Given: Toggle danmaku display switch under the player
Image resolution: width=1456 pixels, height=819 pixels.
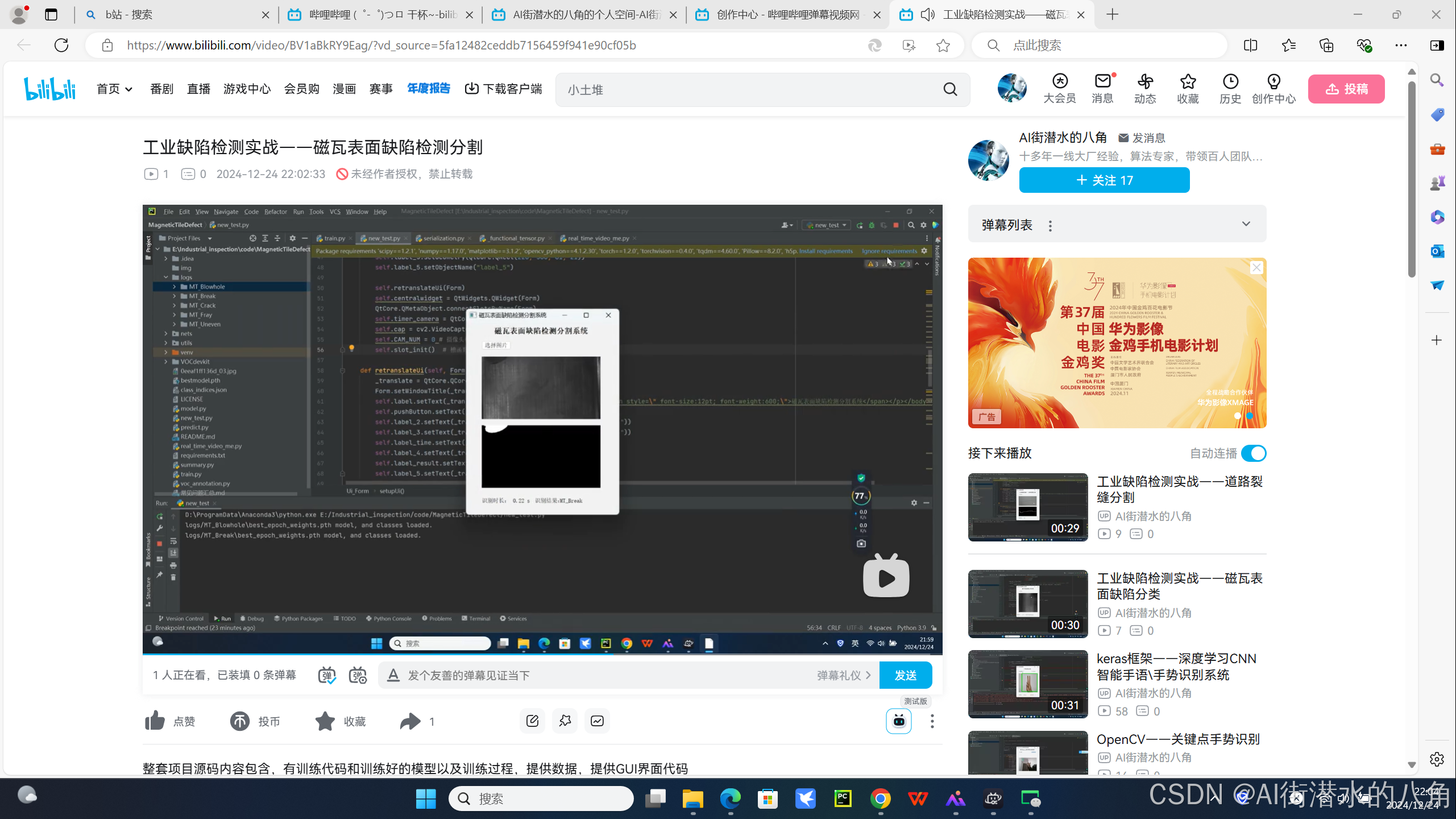Looking at the screenshot, I should [x=326, y=675].
